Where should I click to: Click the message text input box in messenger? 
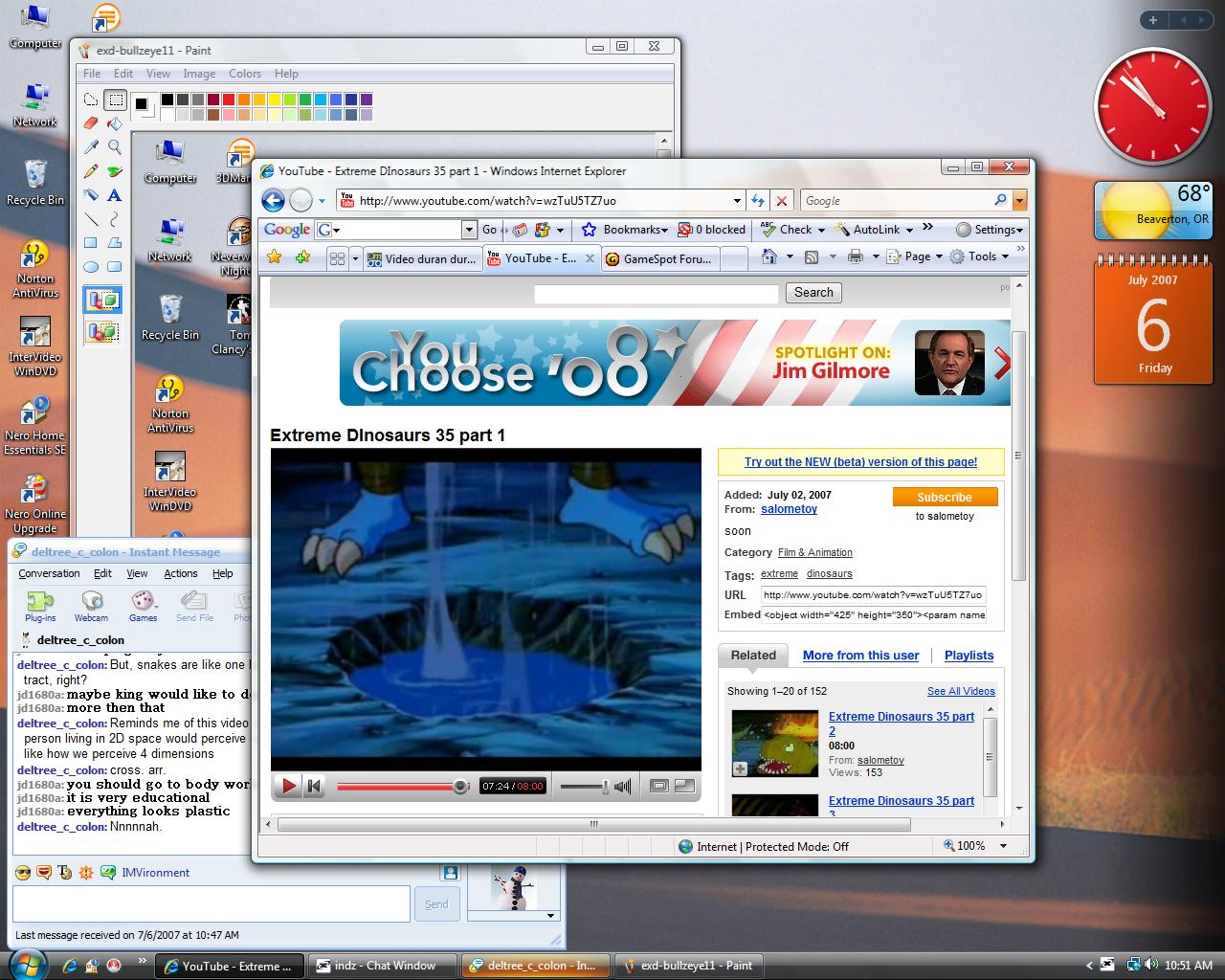212,903
